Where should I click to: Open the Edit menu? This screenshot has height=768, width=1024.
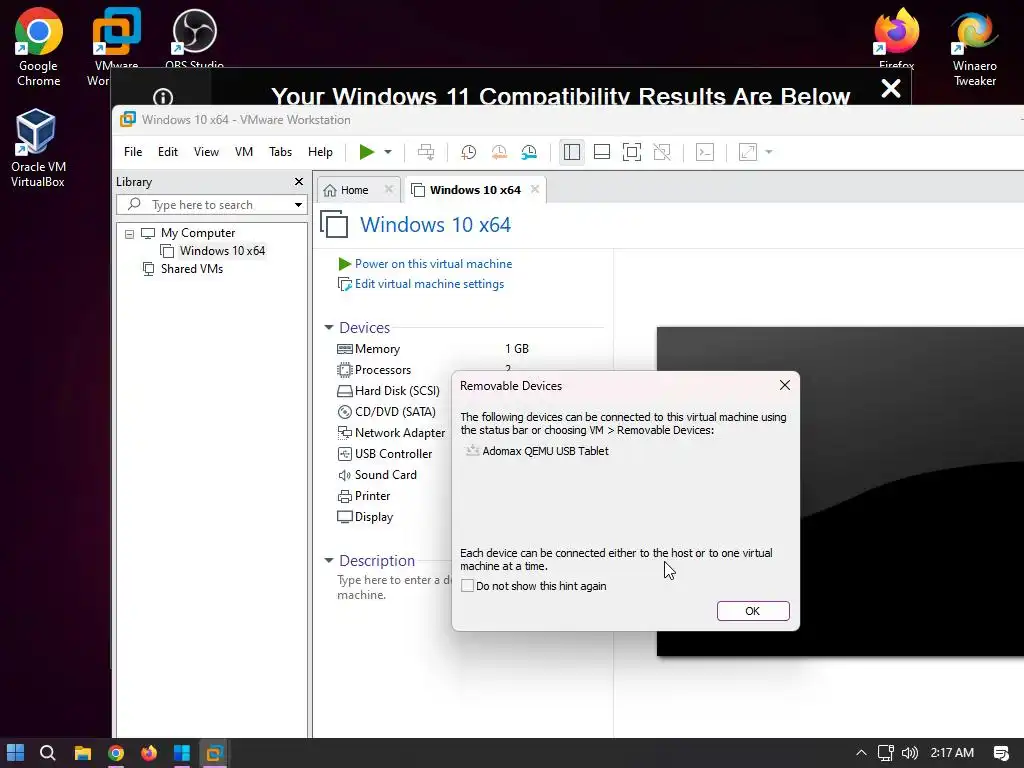pyautogui.click(x=168, y=152)
